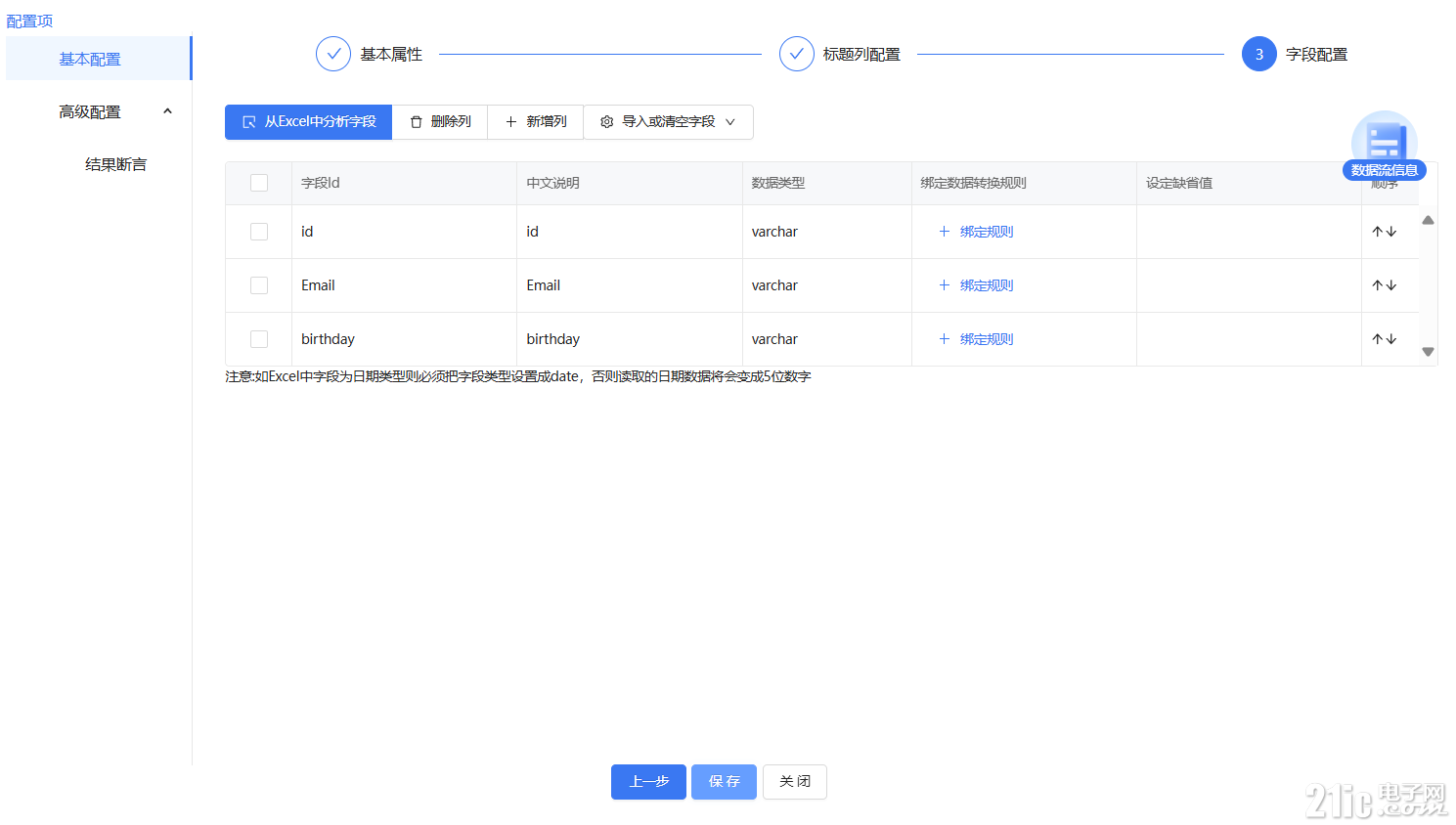Click the 数据流信息 floating icon
The width and height of the screenshot is (1456, 825).
coord(1384,146)
